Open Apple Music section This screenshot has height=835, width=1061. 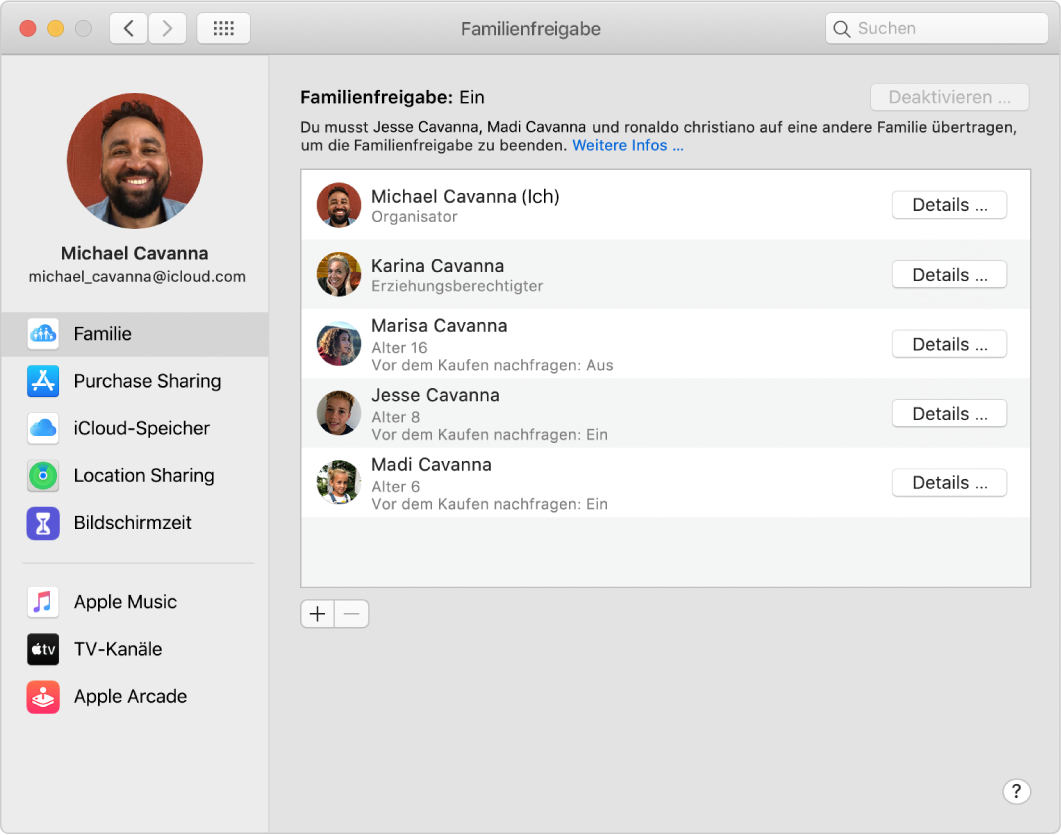[135, 602]
